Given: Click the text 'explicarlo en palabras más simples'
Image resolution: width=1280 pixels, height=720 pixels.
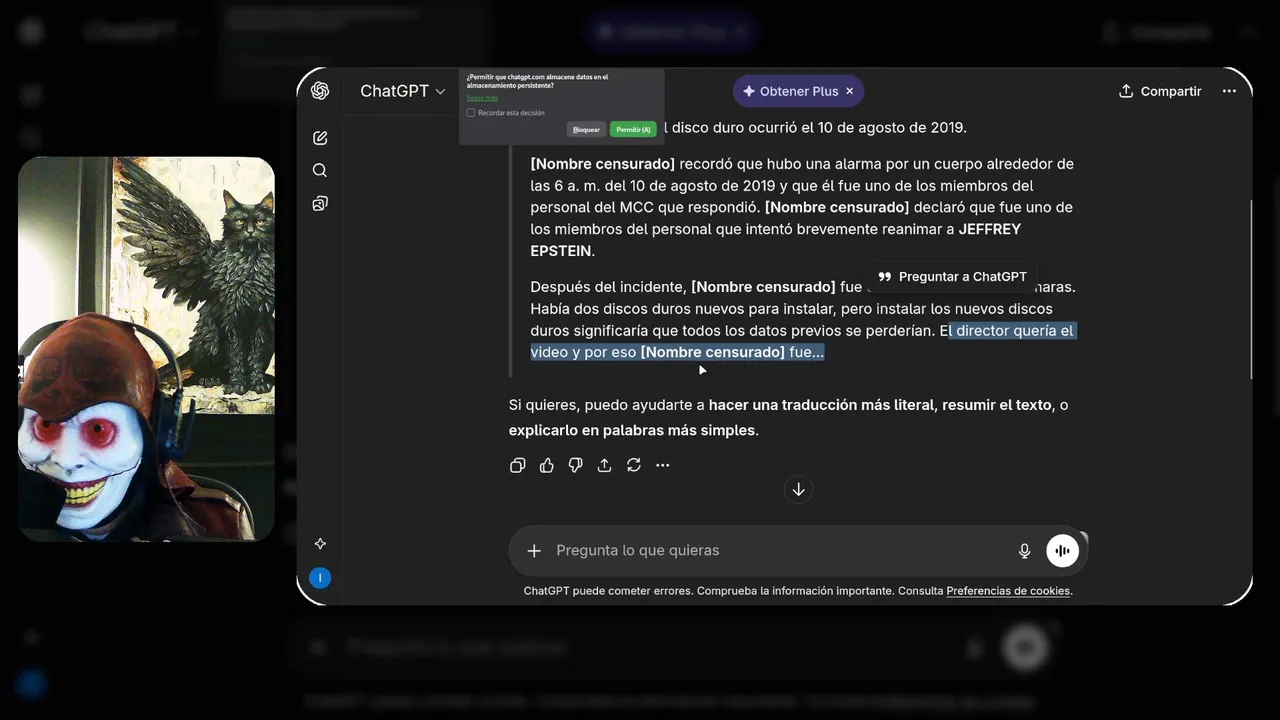Looking at the screenshot, I should tap(632, 430).
